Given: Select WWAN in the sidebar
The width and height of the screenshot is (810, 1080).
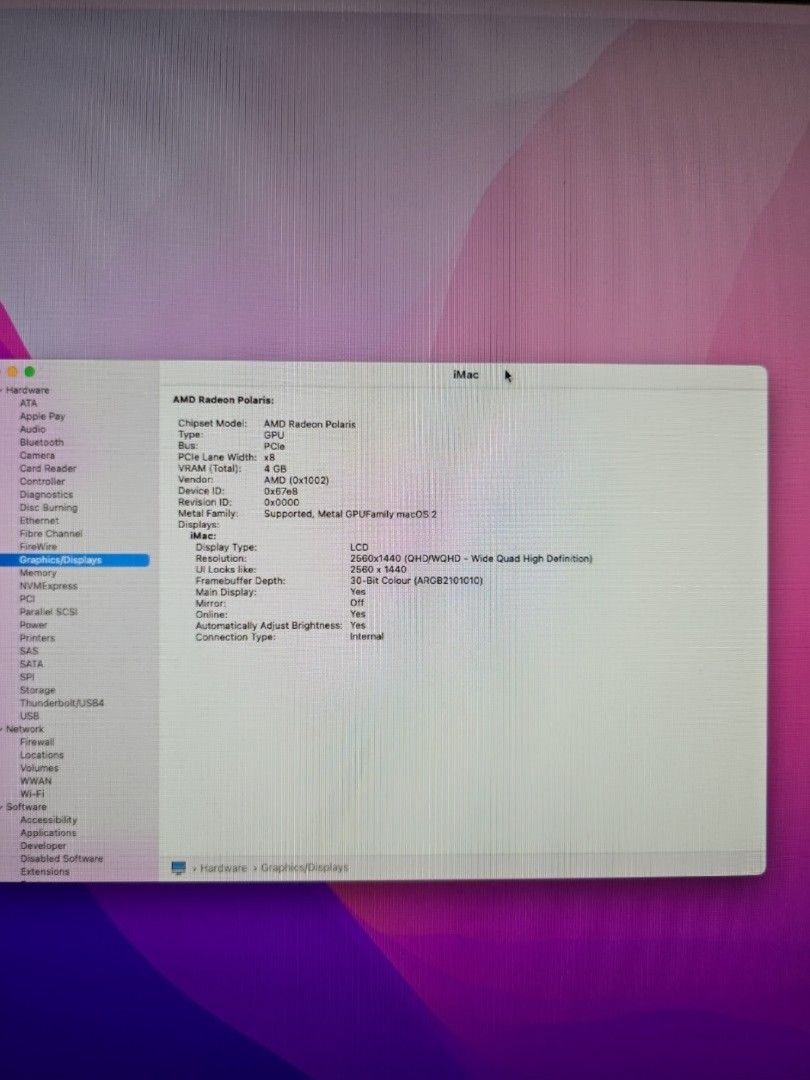Looking at the screenshot, I should point(36,781).
